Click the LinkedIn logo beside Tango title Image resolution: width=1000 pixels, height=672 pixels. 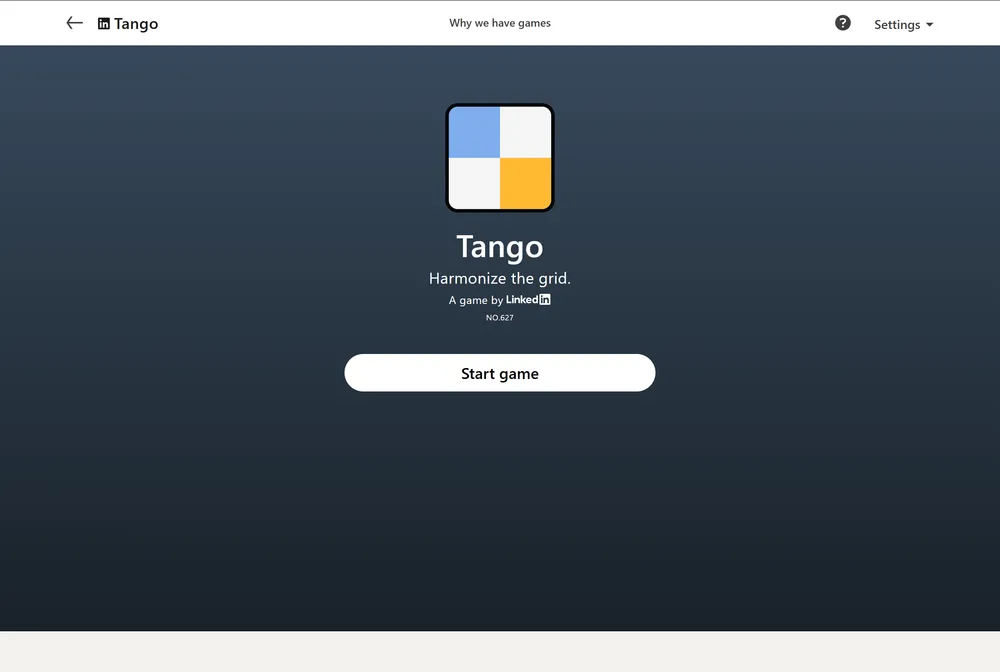pyautogui.click(x=103, y=24)
